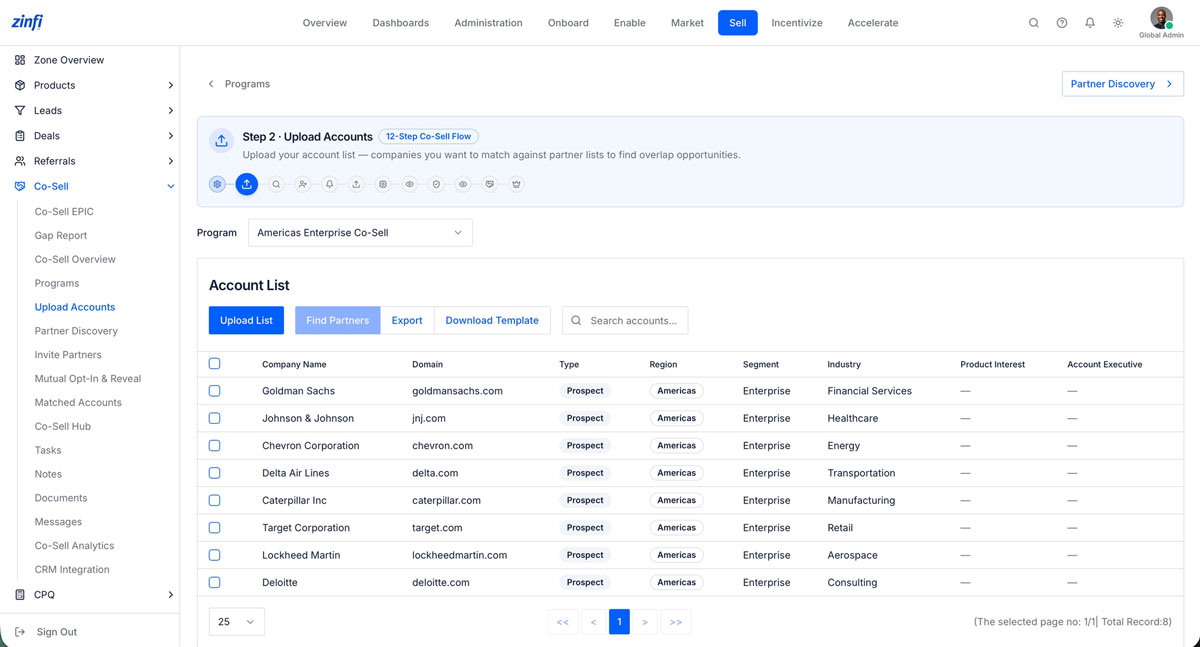The image size is (1200, 647).
Task: Select page 1 in pagination
Action: (619, 622)
